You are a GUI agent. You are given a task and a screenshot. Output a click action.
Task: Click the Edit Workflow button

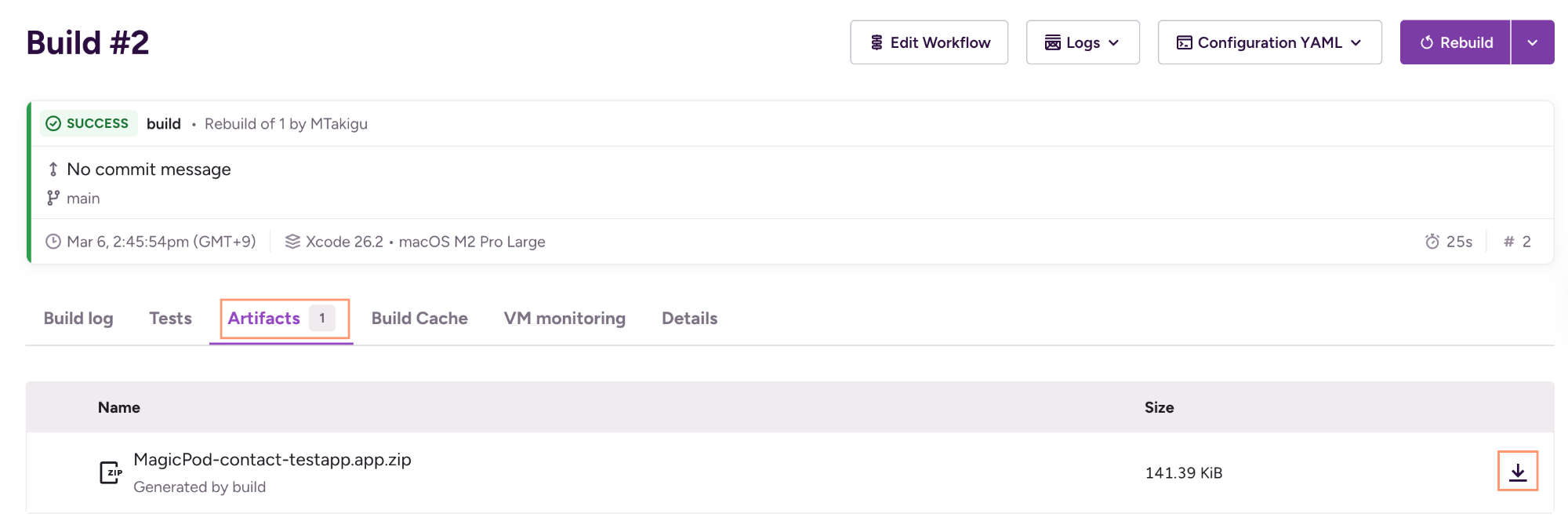tap(929, 42)
